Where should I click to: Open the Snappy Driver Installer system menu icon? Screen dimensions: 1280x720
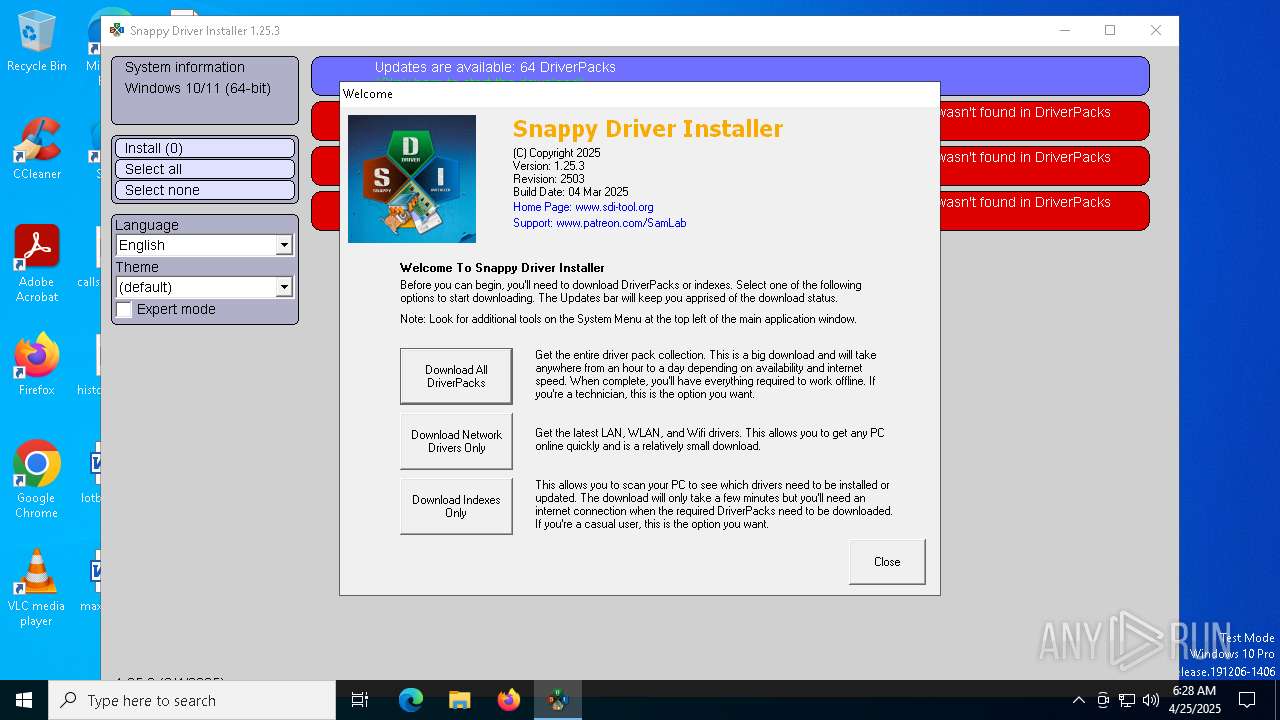(117, 31)
